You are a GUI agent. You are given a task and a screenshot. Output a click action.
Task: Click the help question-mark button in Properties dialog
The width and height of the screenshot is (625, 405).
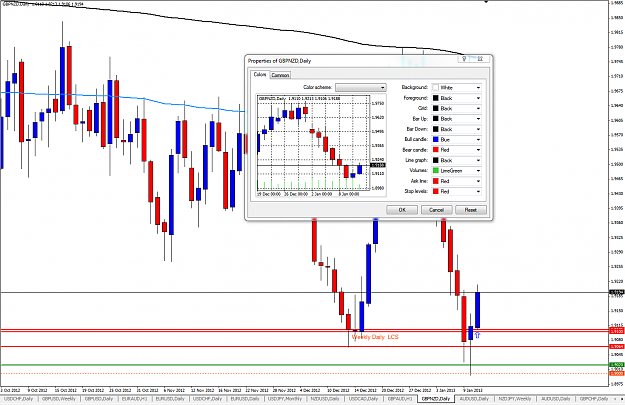click(464, 59)
